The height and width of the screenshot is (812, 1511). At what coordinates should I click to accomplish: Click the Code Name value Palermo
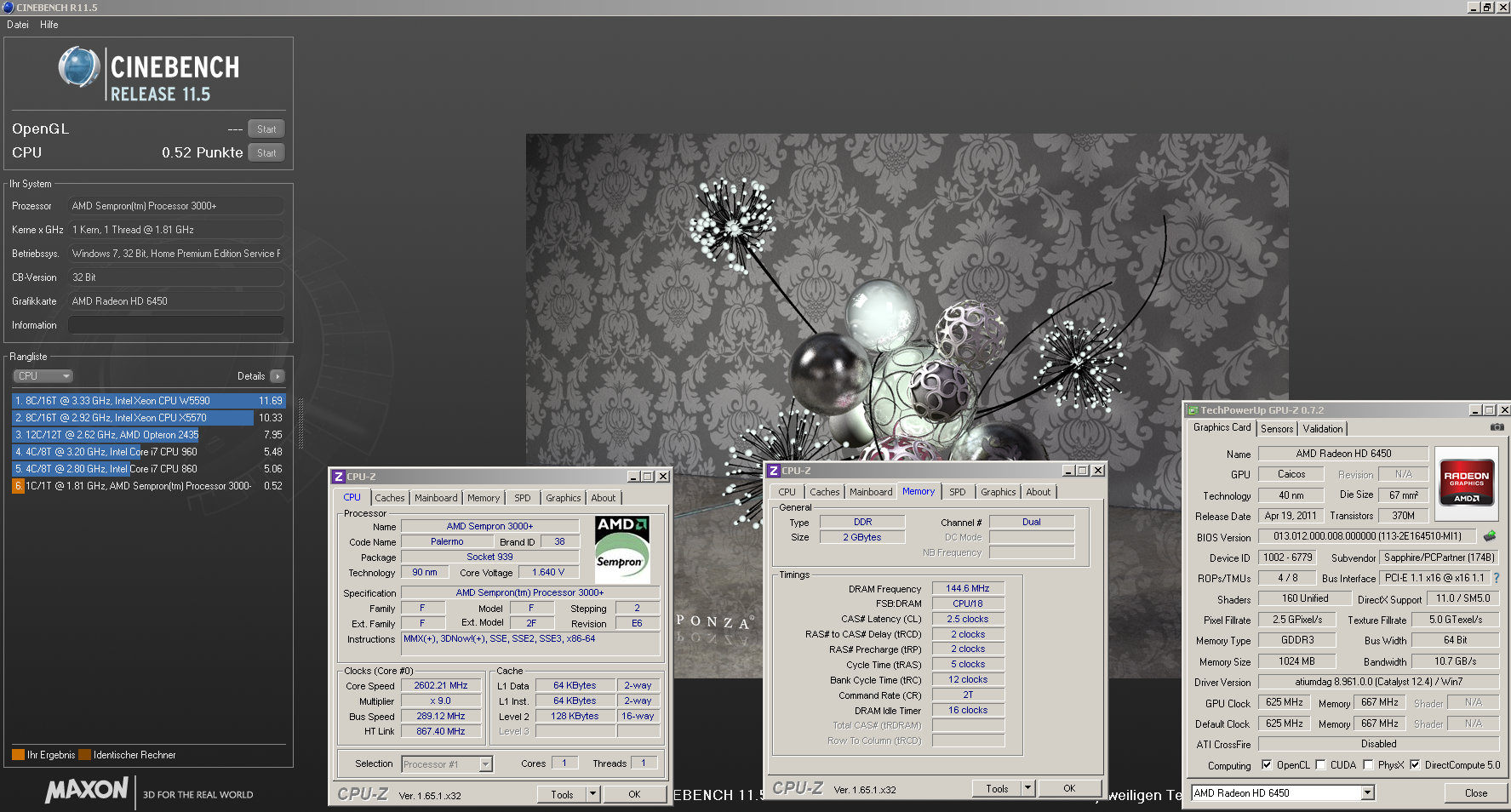point(447,541)
